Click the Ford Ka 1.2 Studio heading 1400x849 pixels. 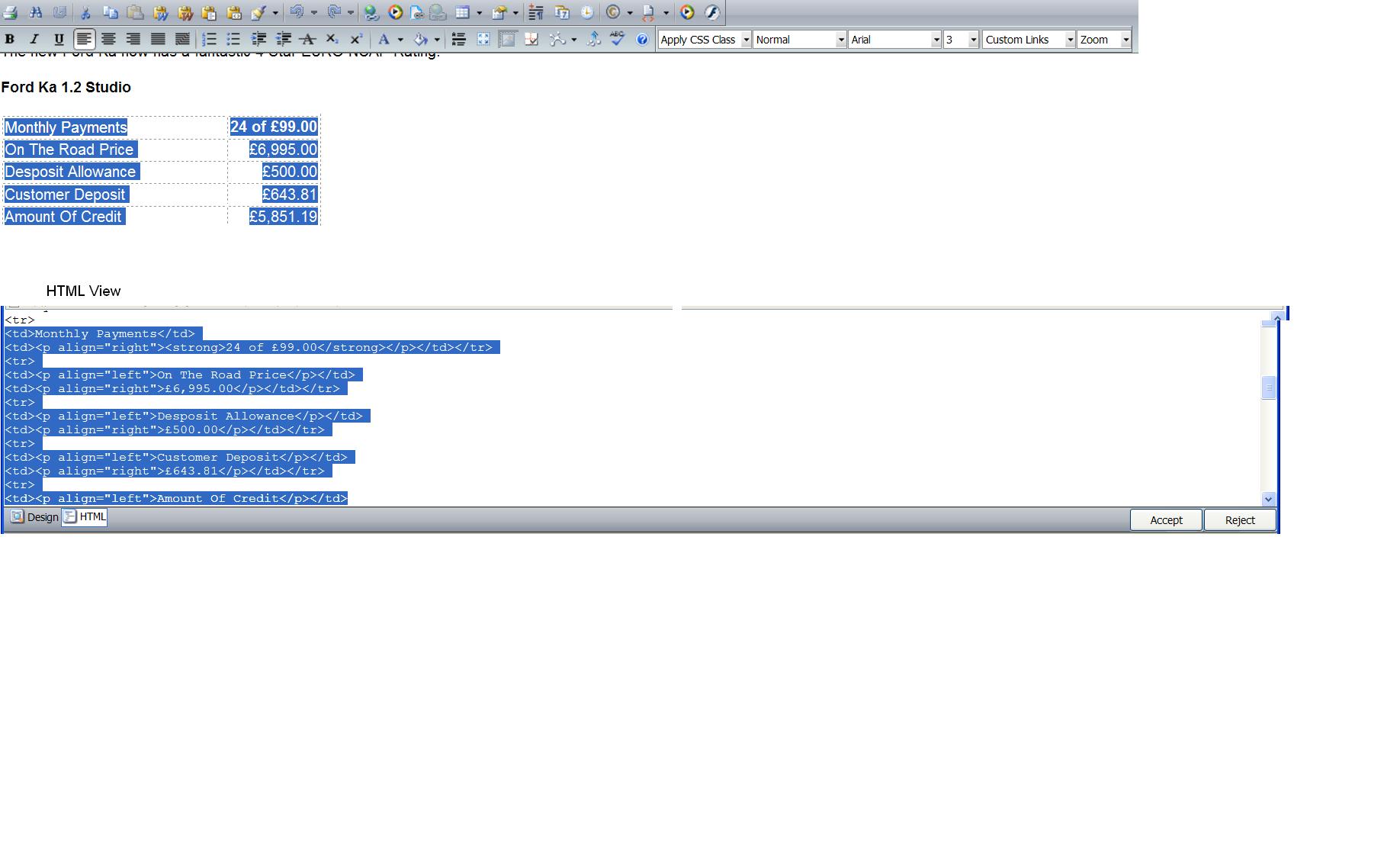pyautogui.click(x=66, y=87)
